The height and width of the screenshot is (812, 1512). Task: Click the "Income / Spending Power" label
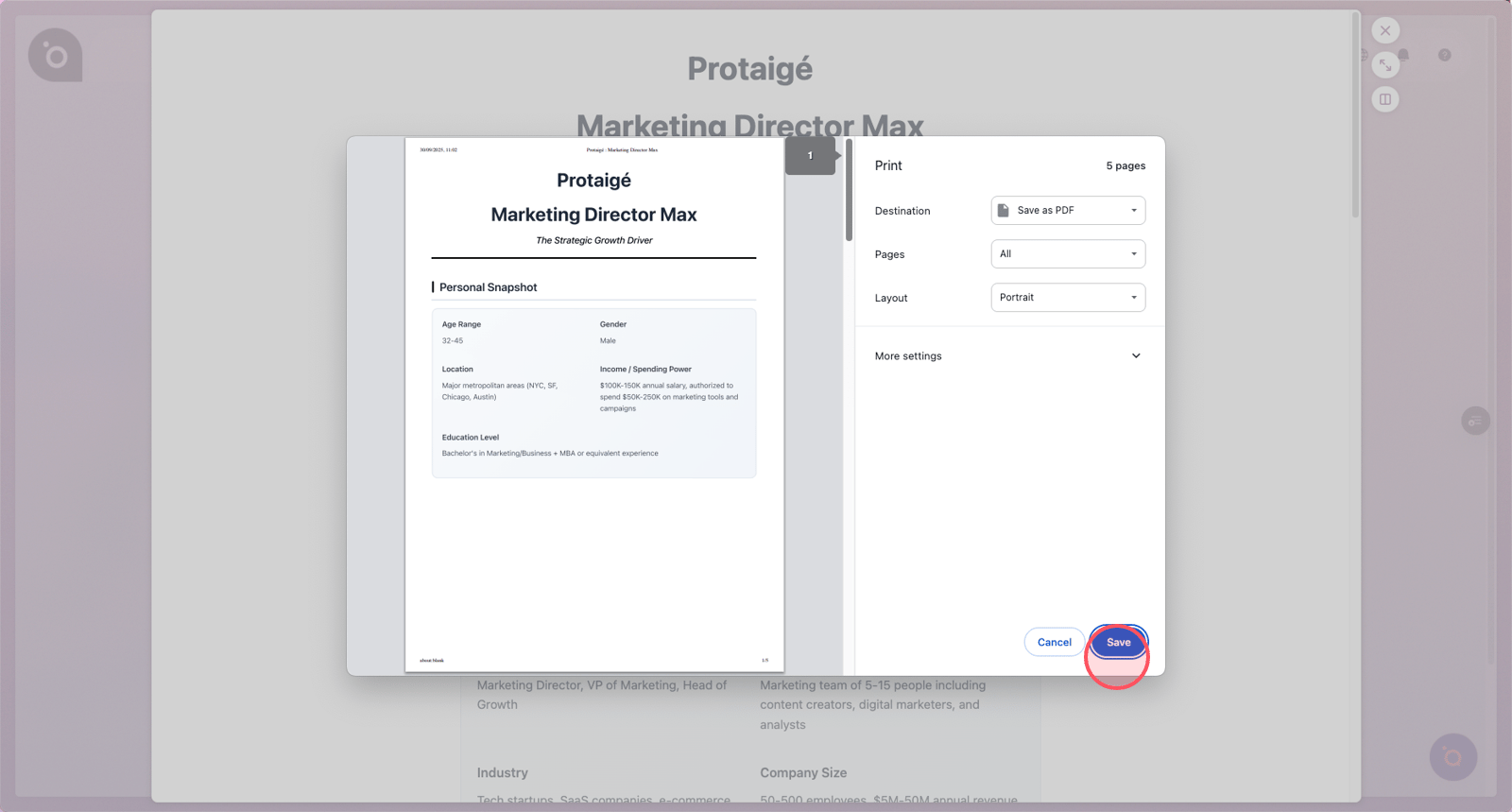pyautogui.click(x=645, y=369)
